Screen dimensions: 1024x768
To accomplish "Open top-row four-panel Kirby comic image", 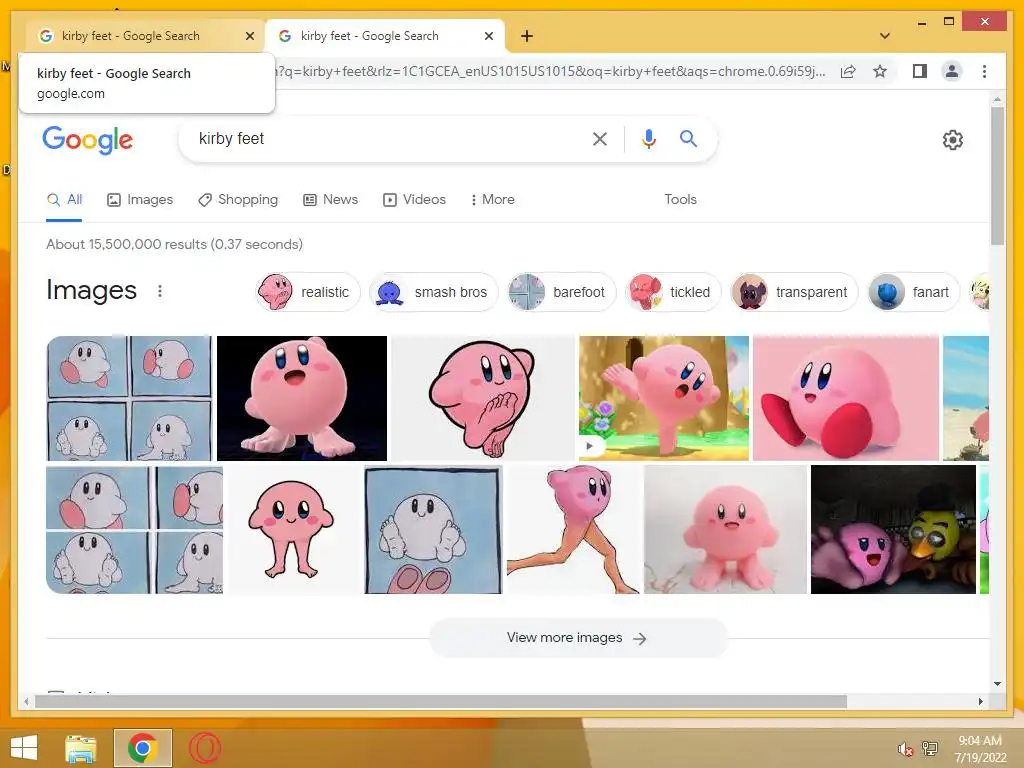I will [129, 398].
